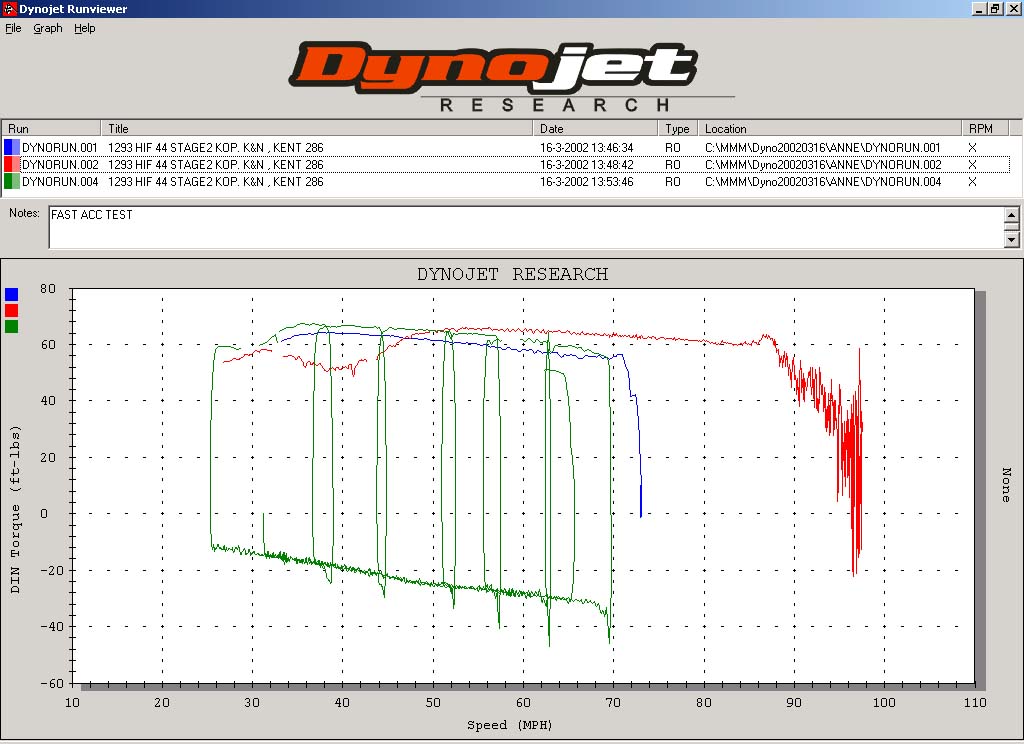Click the blue legend square beside the graph
The width and height of the screenshot is (1024, 744).
[11, 294]
